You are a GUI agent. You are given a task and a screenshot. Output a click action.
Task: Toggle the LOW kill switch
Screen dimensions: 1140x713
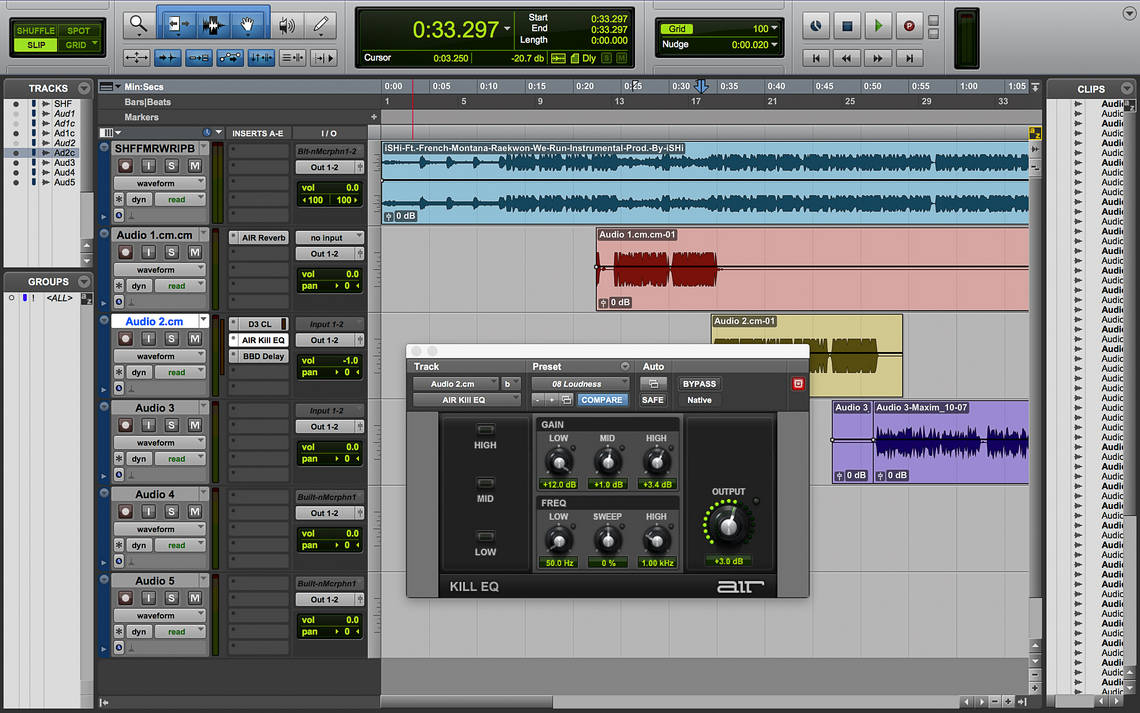point(485,537)
